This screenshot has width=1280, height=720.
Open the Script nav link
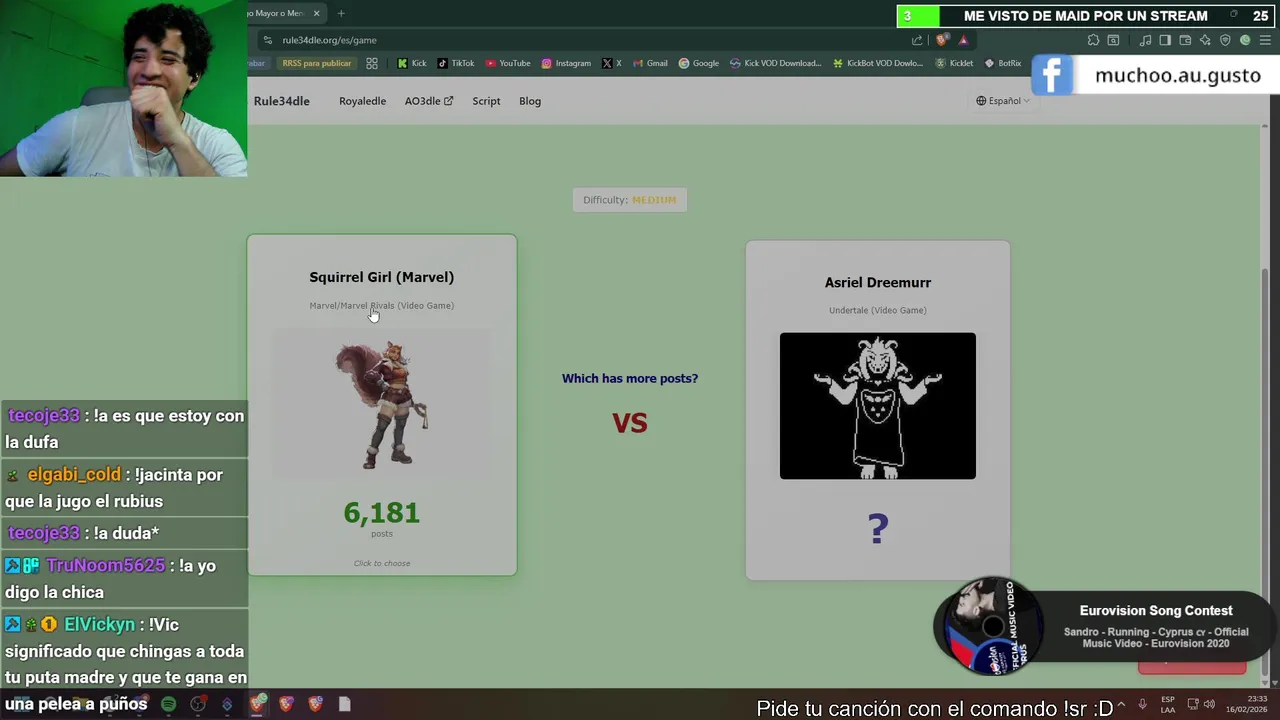[x=486, y=101]
